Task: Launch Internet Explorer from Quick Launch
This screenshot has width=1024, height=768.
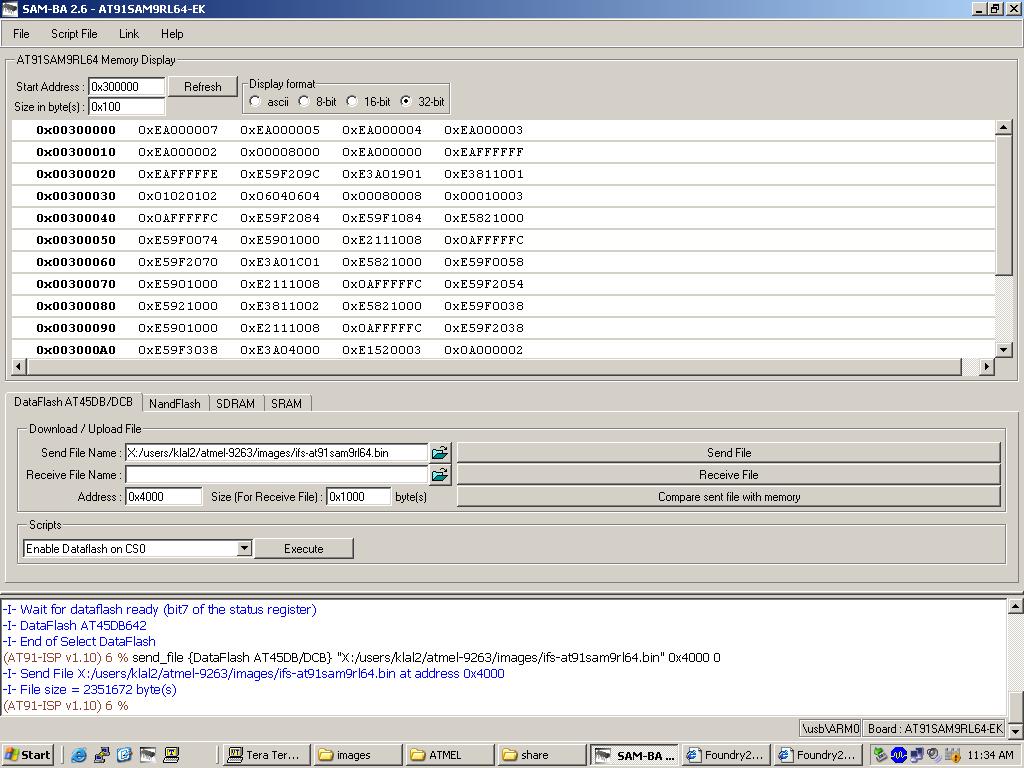Action: point(78,755)
